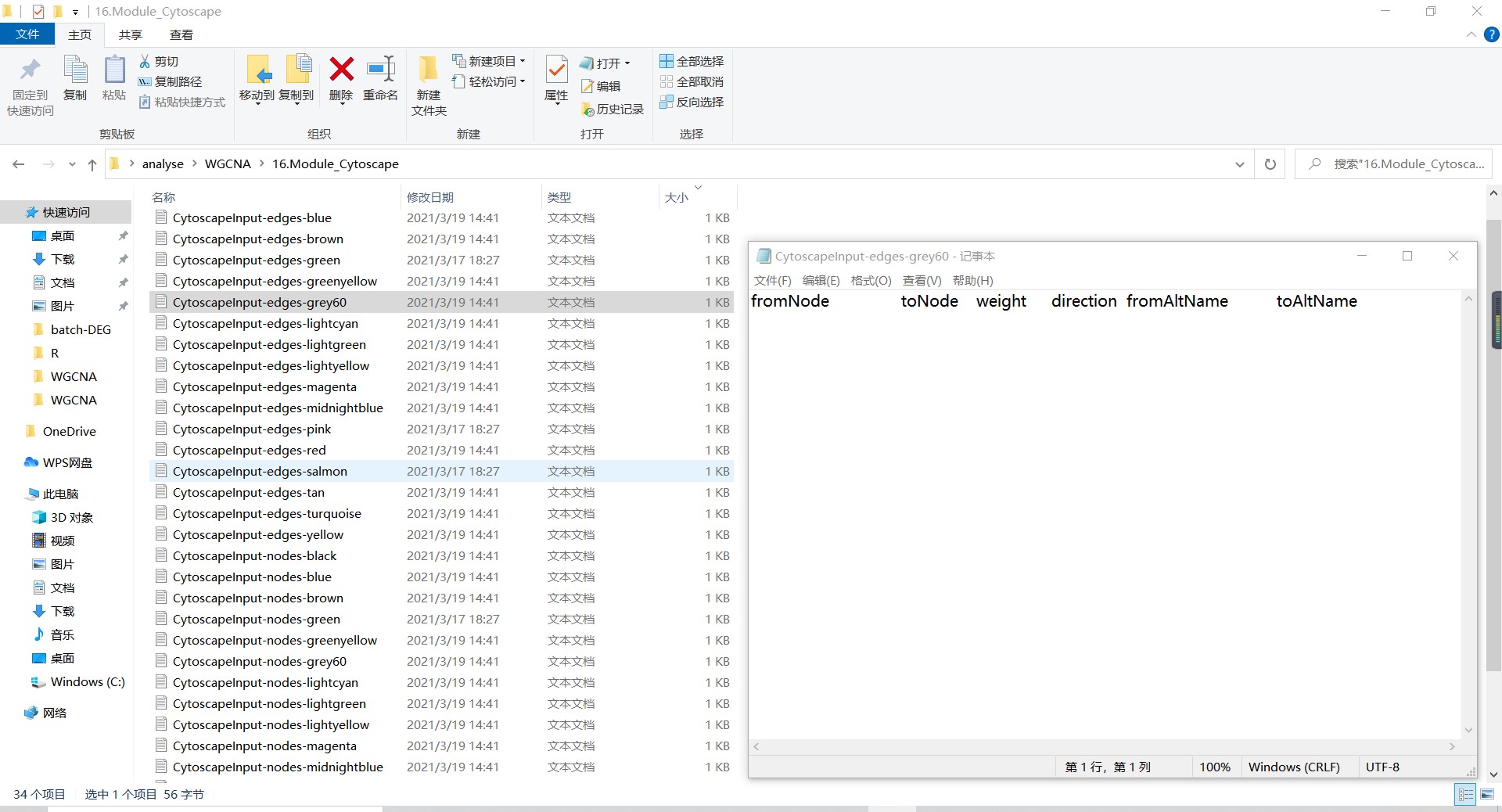The height and width of the screenshot is (812, 1502).
Task: Click Invert selection in the ribbon
Action: coord(692,102)
